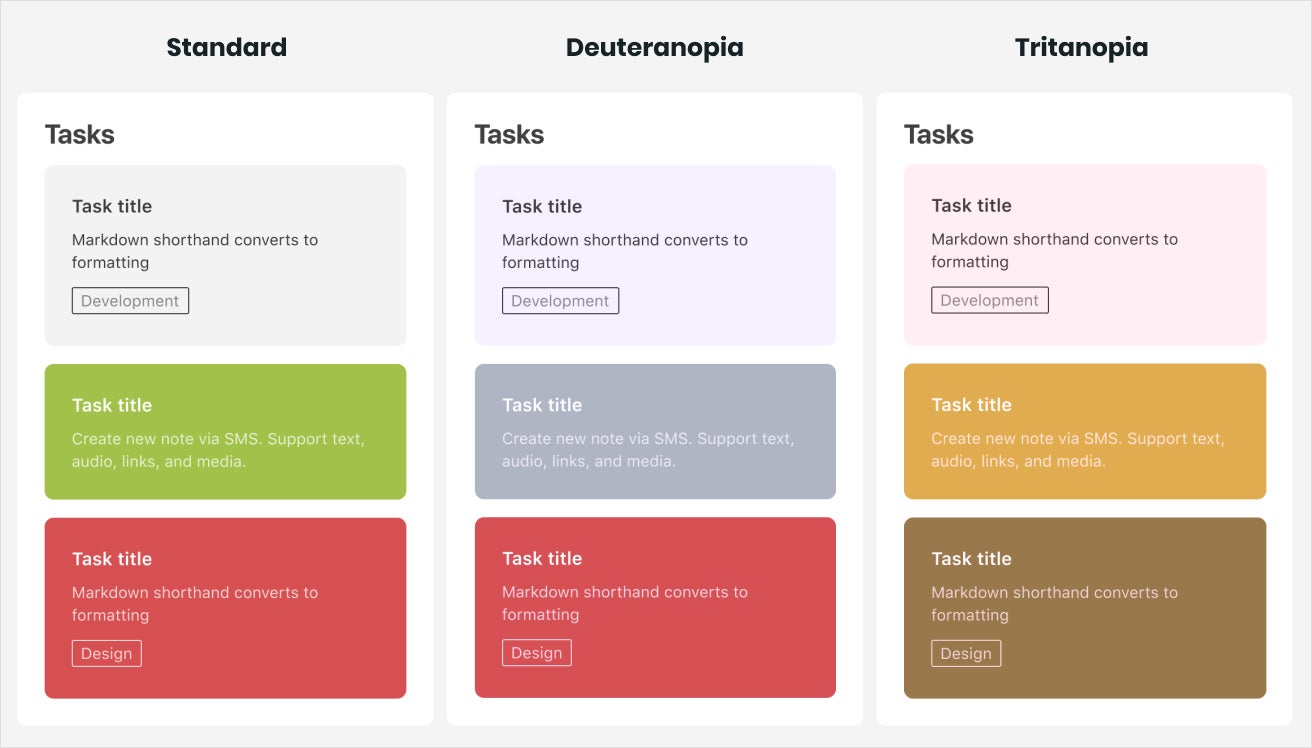Image resolution: width=1312 pixels, height=748 pixels.
Task: Switch to the Deuteranopia view
Action: point(655,46)
